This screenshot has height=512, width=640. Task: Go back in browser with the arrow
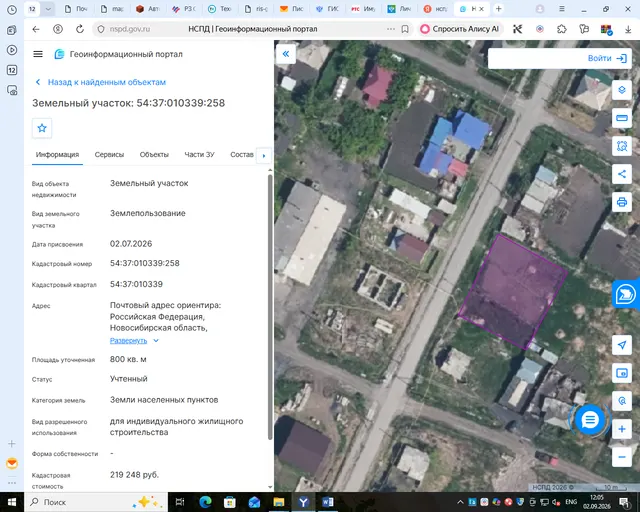[36, 29]
